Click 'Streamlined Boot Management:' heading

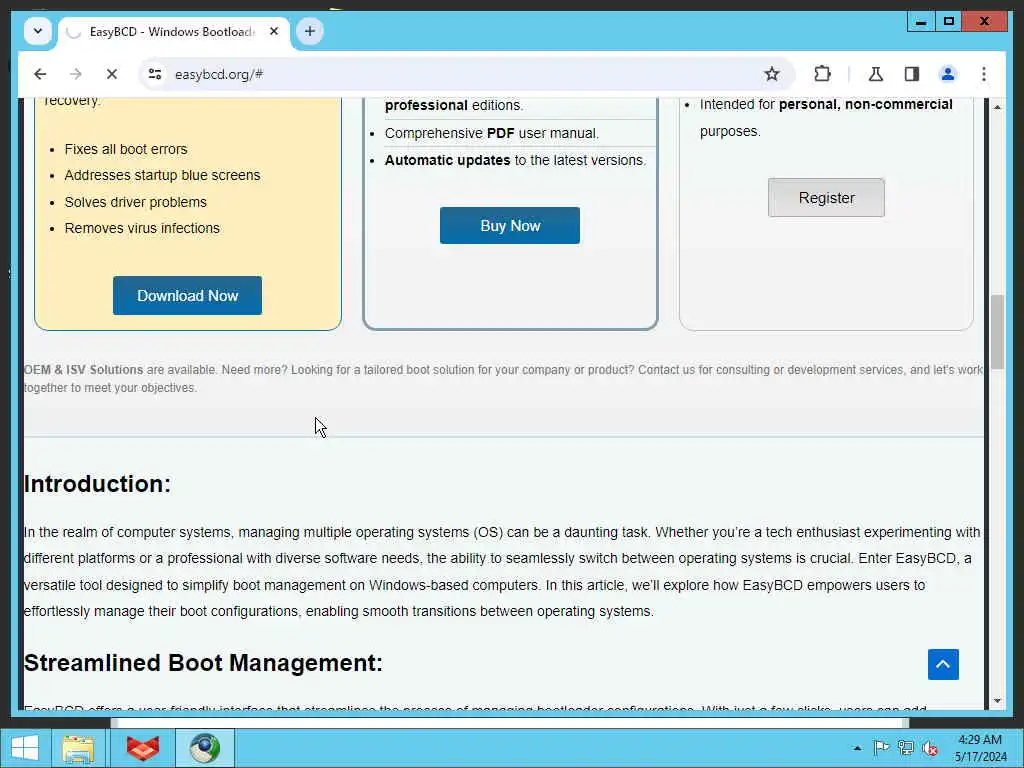pos(203,663)
